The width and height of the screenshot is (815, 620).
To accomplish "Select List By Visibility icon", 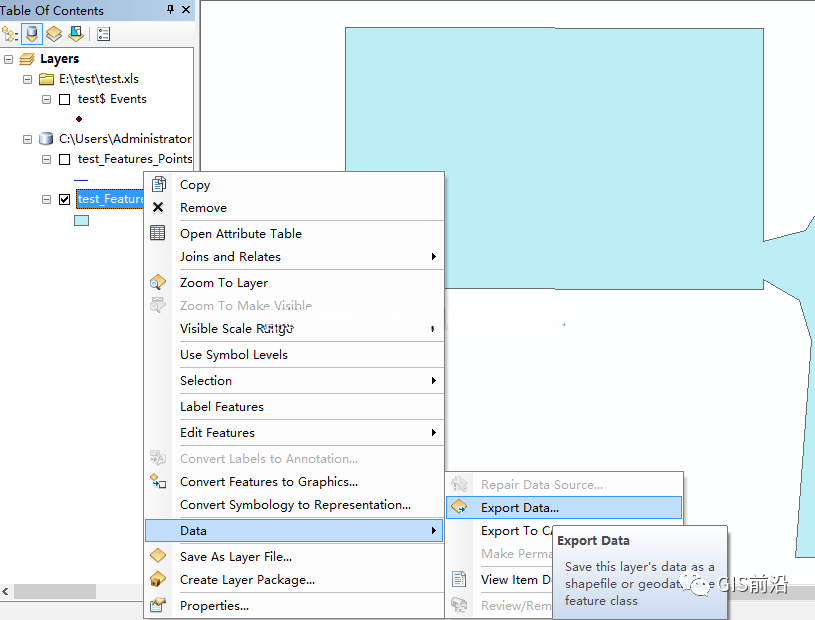I will coord(54,34).
